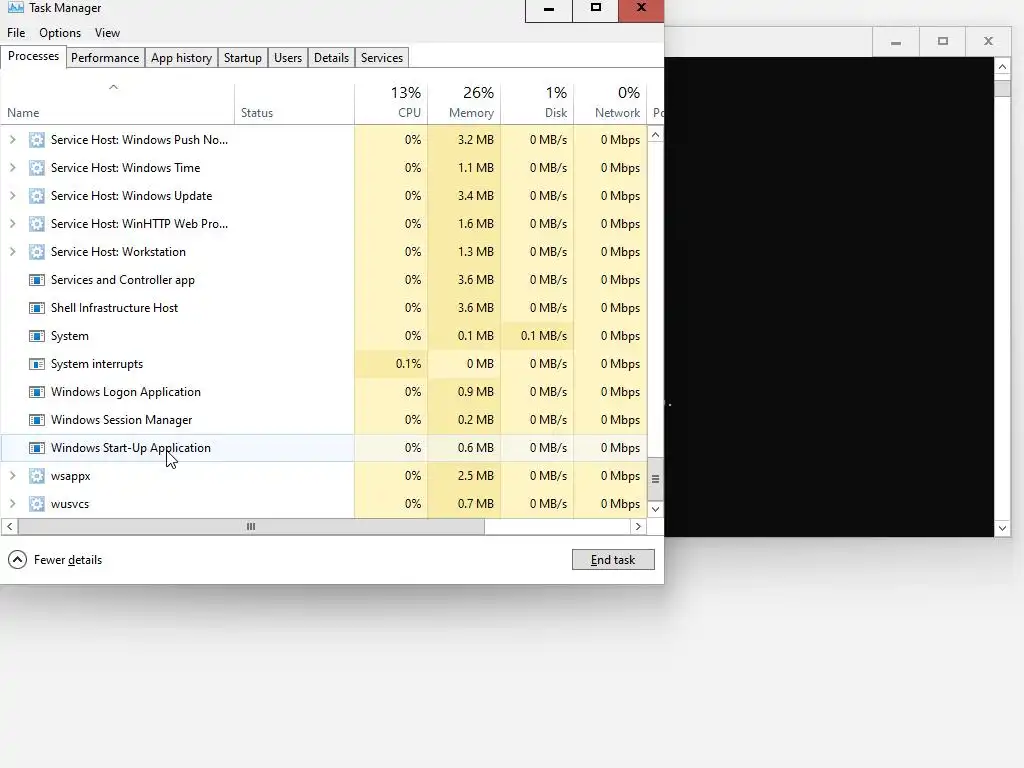Click the Fewer details link text
Image resolution: width=1024 pixels, height=768 pixels.
[x=68, y=560]
